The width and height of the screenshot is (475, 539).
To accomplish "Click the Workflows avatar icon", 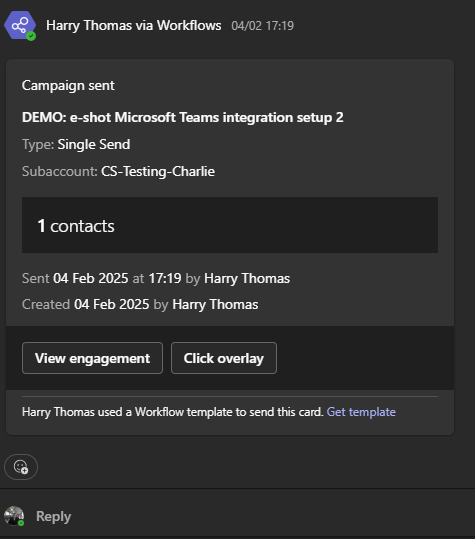I will (20, 25).
